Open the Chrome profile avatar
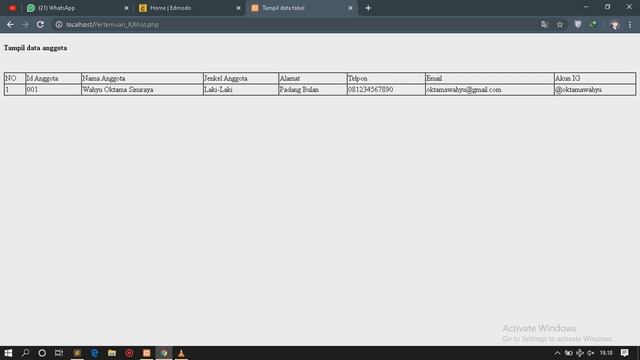Screen dimensions: 640x360 tap(614, 25)
